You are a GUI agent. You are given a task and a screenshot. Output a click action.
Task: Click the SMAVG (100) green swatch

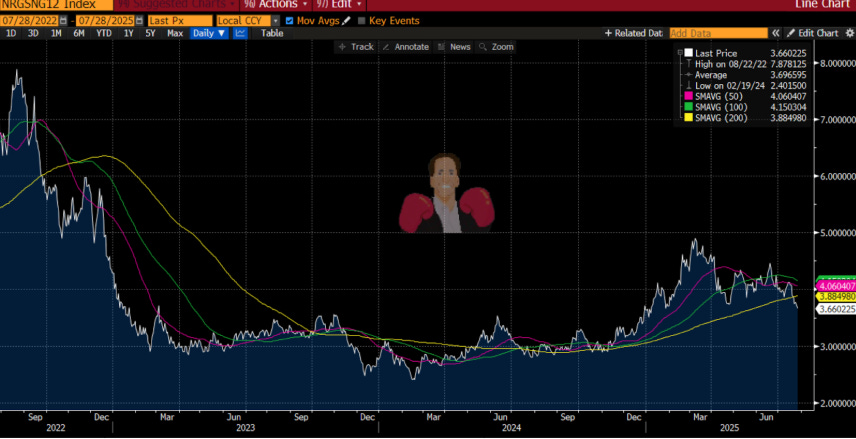coord(688,107)
